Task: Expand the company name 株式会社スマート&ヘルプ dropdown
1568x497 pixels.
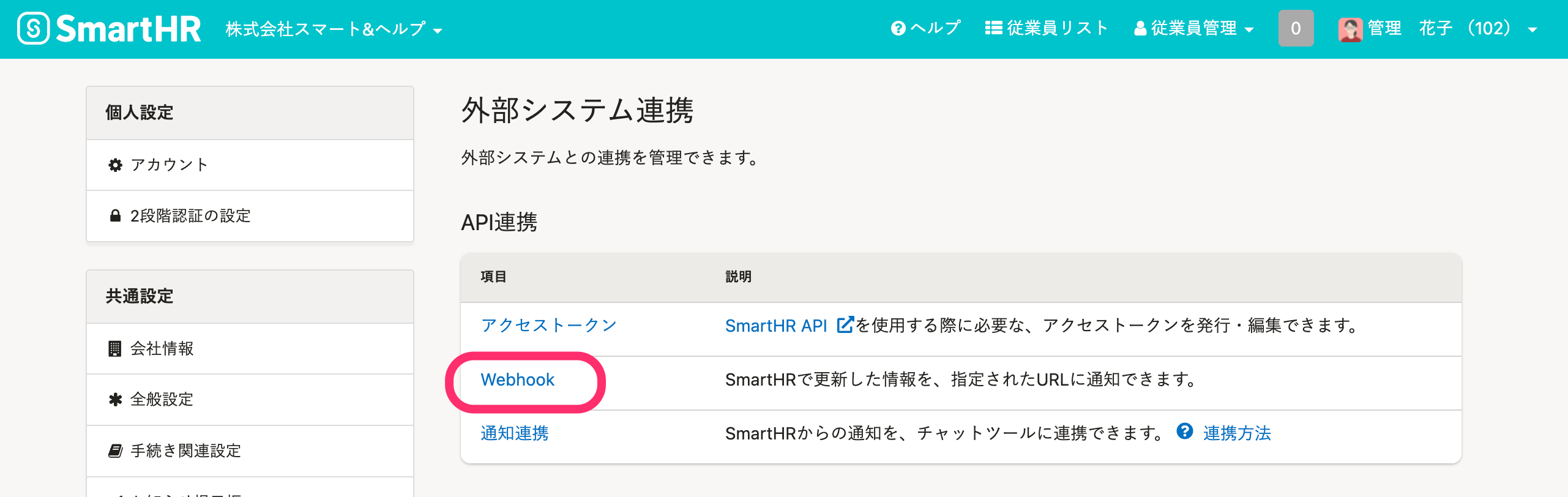Action: 334,29
